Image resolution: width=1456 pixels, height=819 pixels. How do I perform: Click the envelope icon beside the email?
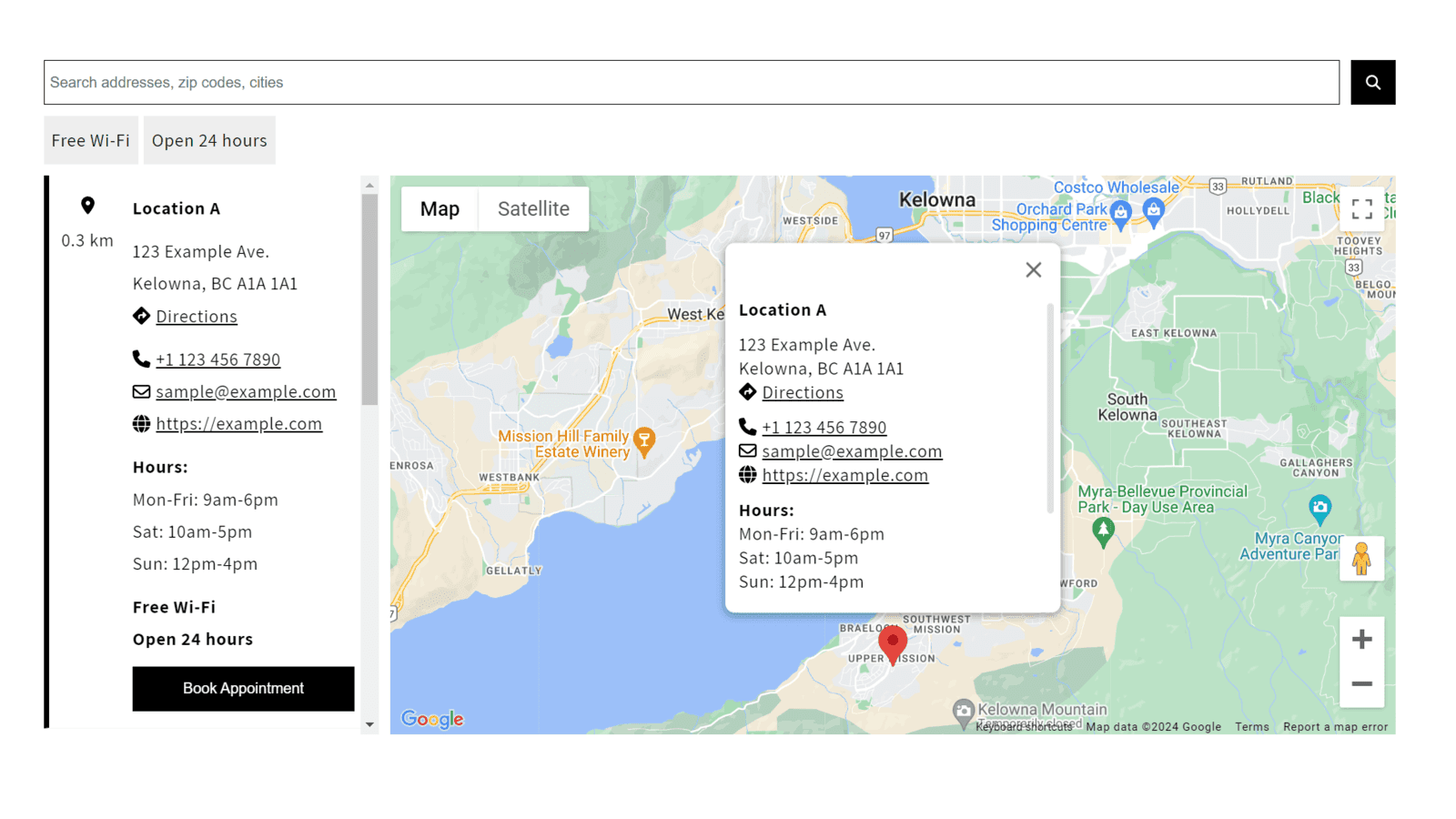(141, 391)
